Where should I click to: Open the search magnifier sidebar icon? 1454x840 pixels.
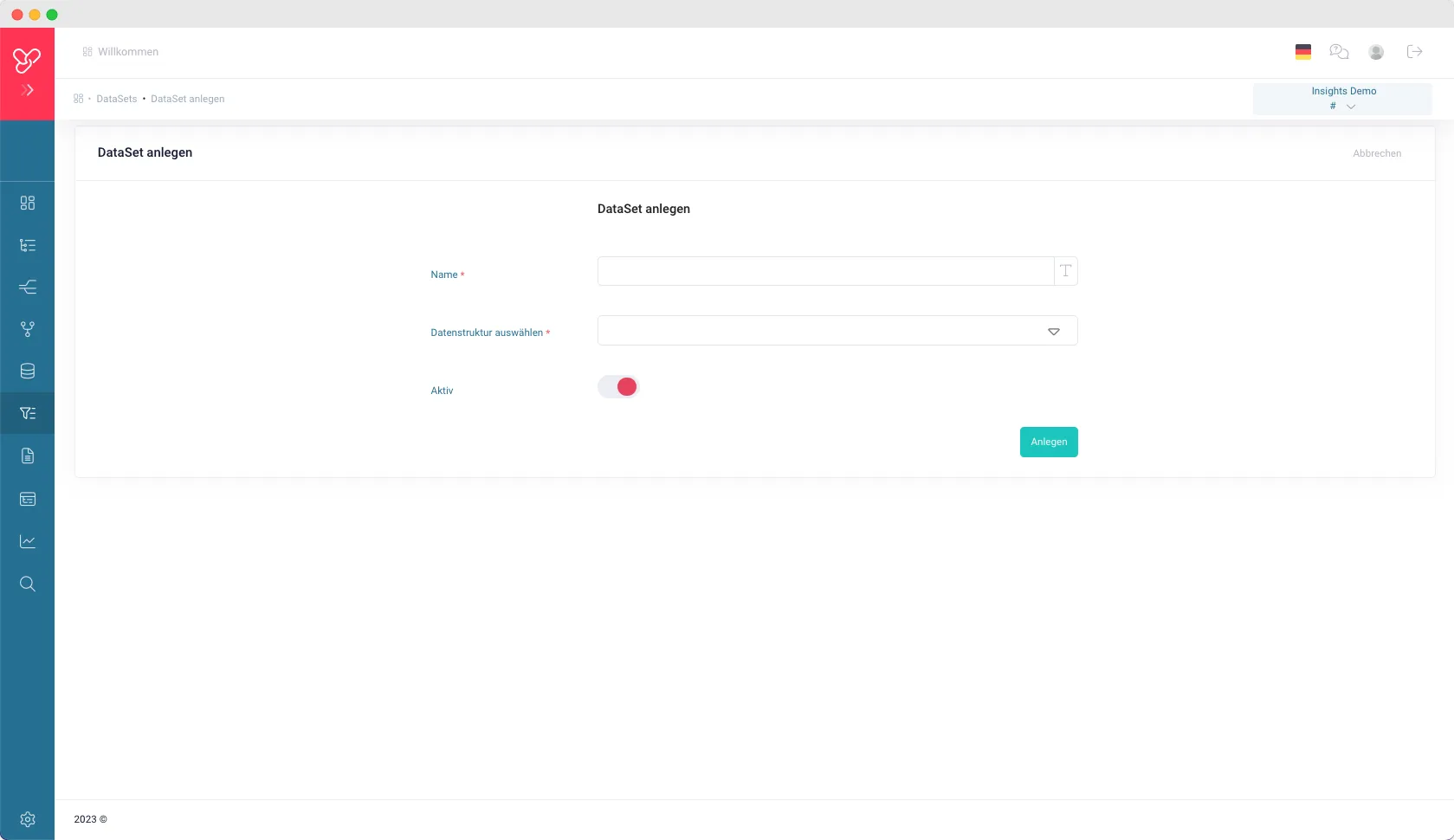pyautogui.click(x=28, y=584)
